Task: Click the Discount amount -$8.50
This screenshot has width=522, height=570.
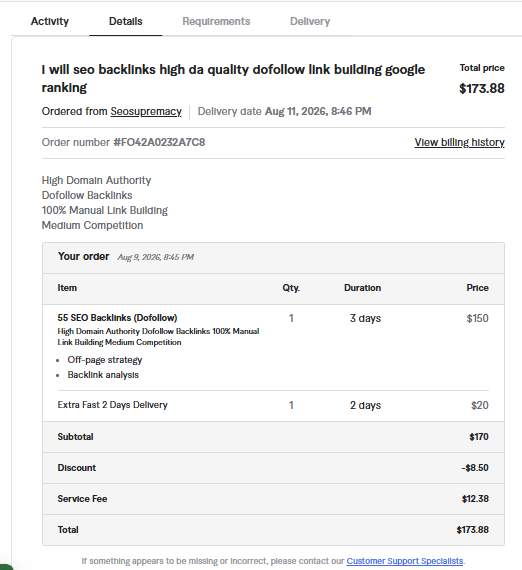Action: coord(475,467)
